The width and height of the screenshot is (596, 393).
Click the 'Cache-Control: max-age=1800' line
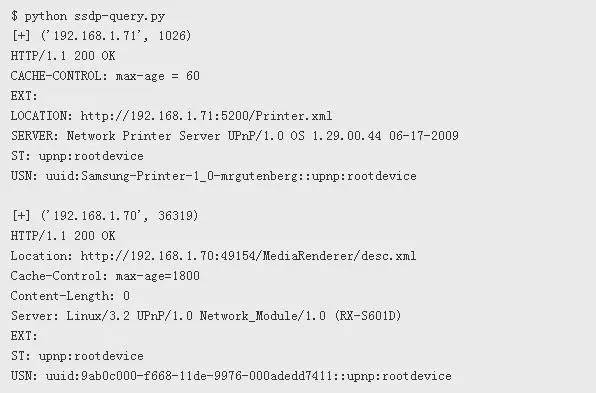coord(105,276)
